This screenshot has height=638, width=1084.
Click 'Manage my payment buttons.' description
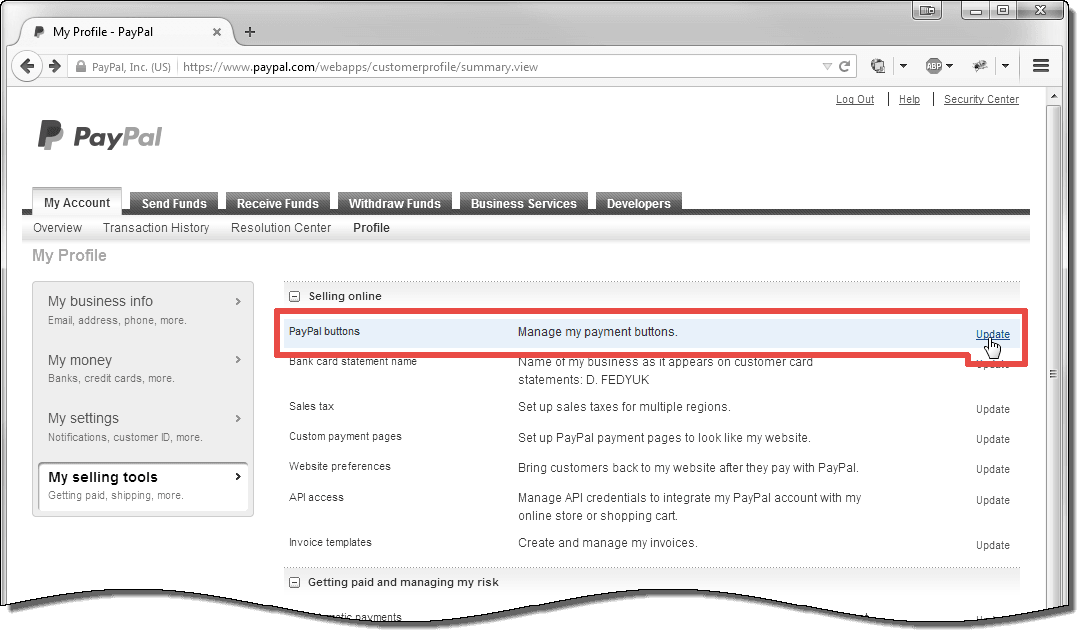(598, 332)
